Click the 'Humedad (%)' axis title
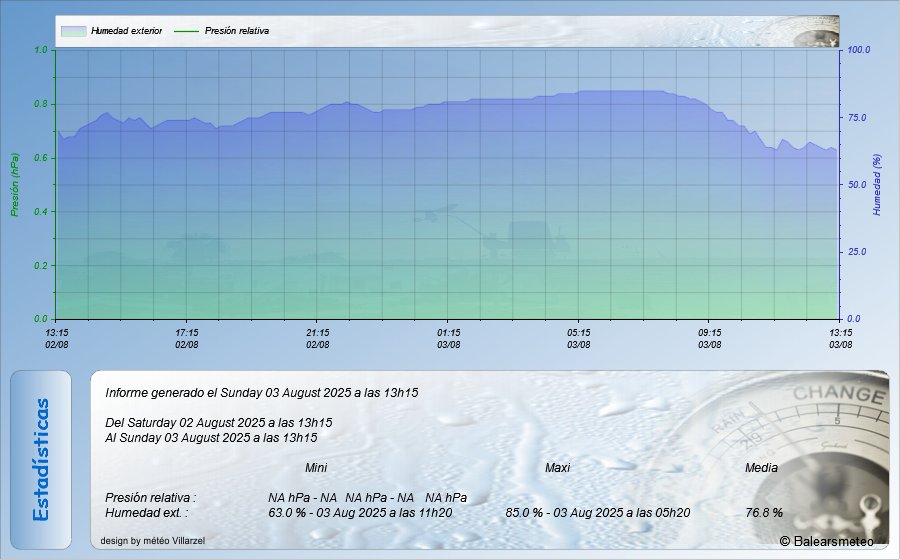The width and height of the screenshot is (900, 560). tap(876, 185)
